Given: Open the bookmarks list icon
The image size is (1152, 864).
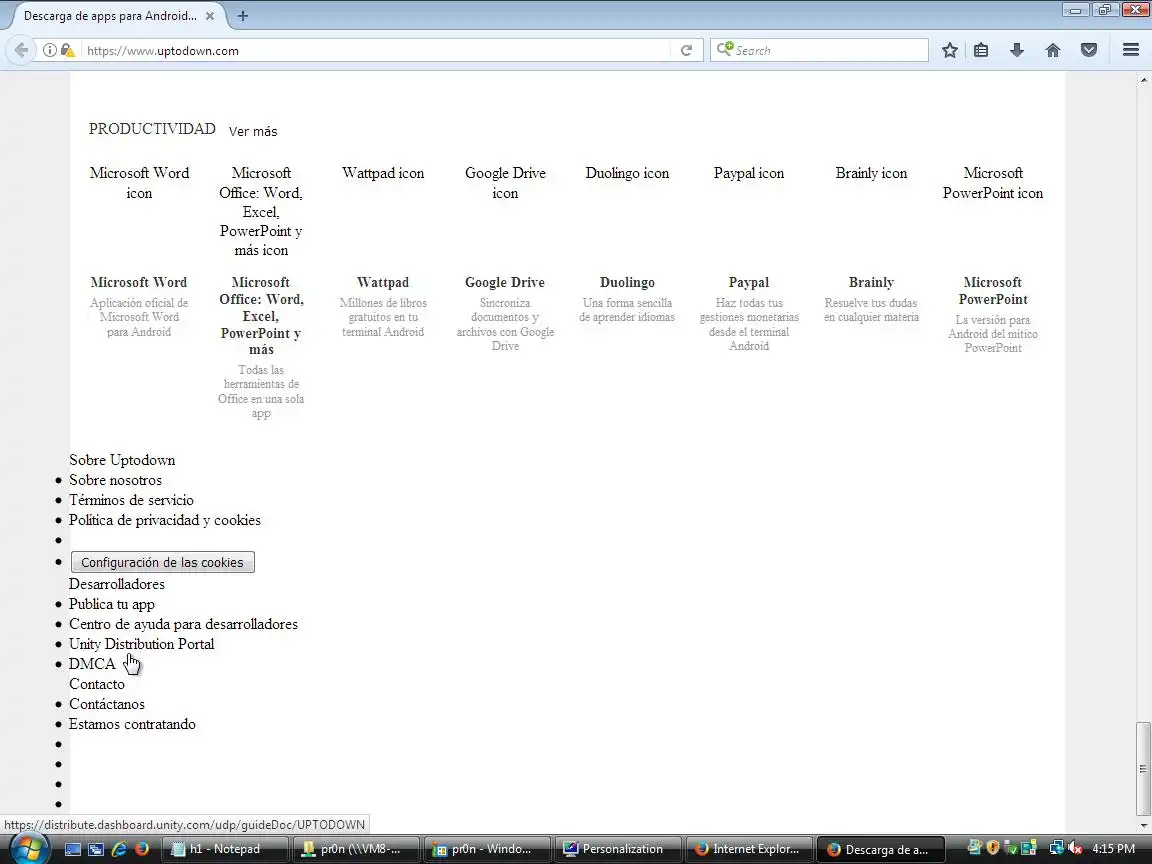Looking at the screenshot, I should coord(981,50).
